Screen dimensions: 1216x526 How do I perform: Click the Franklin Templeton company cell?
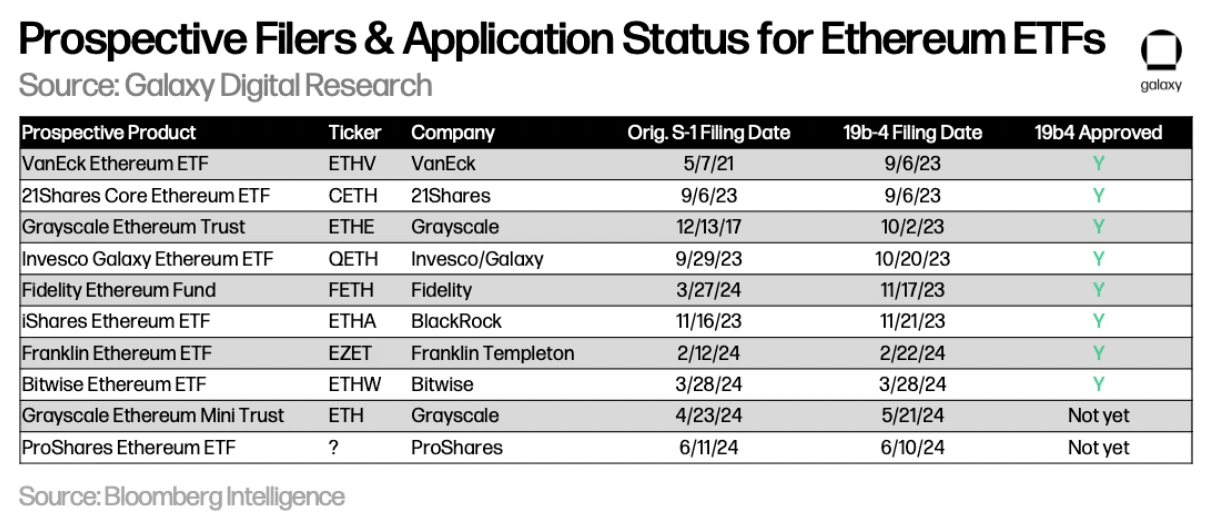[x=492, y=353]
